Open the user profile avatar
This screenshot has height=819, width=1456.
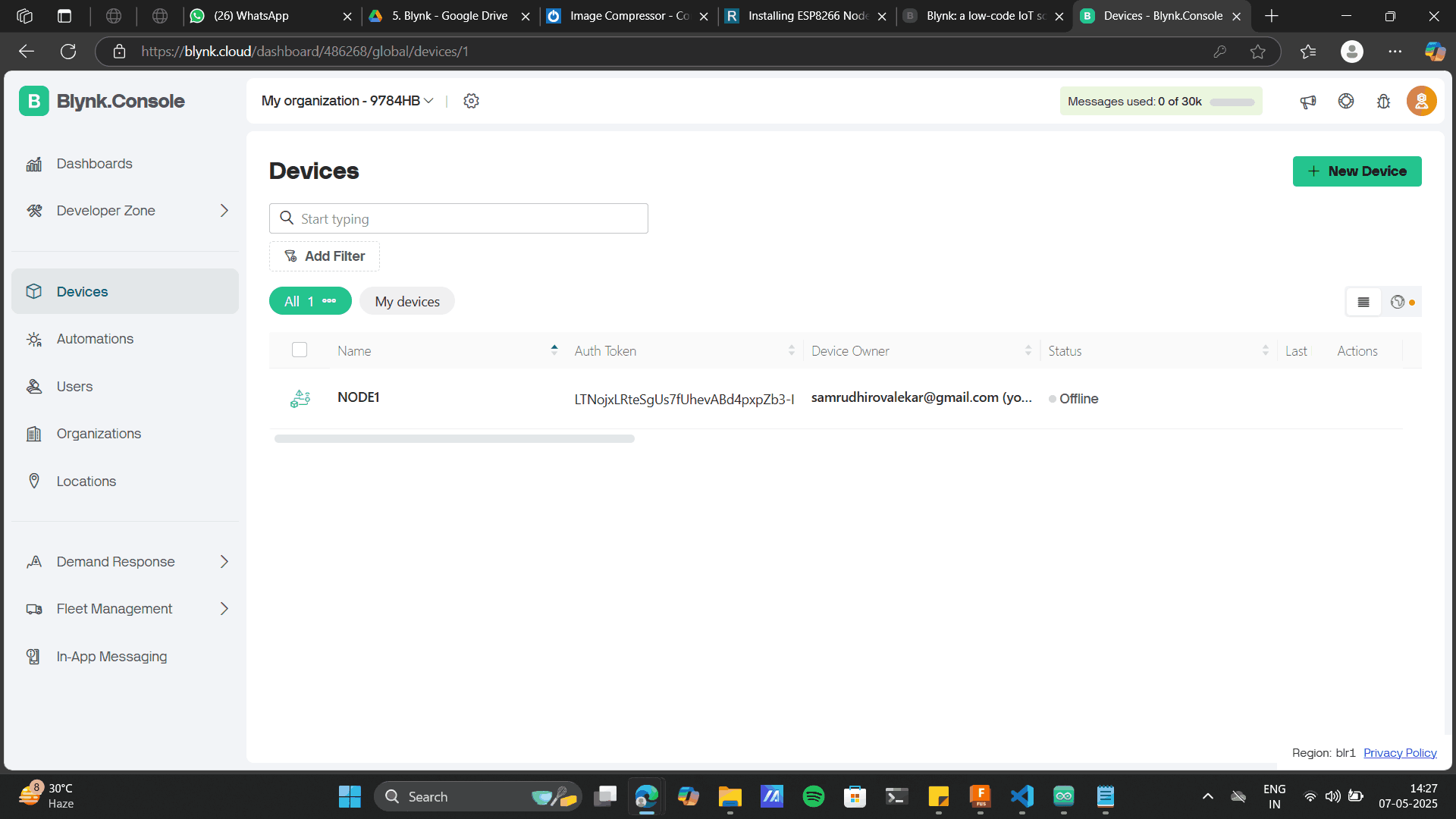[x=1422, y=101]
